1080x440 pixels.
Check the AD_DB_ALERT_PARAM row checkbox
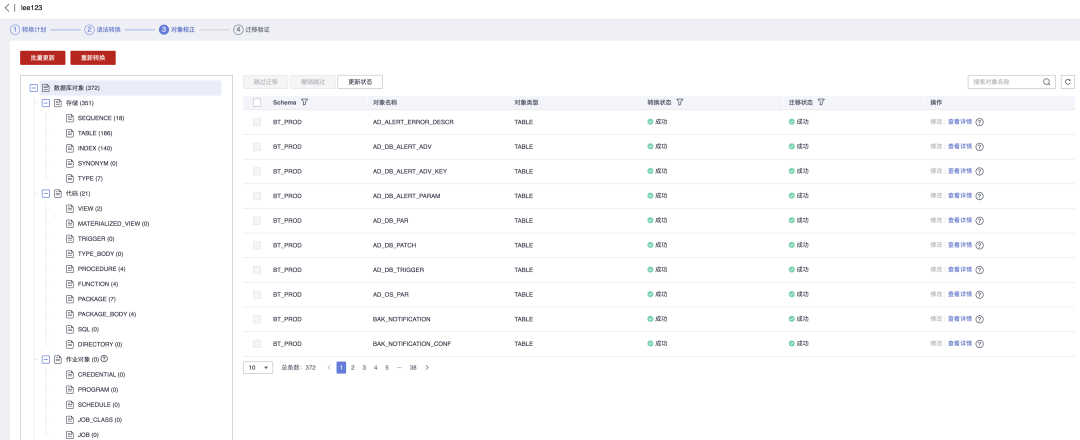(x=257, y=196)
